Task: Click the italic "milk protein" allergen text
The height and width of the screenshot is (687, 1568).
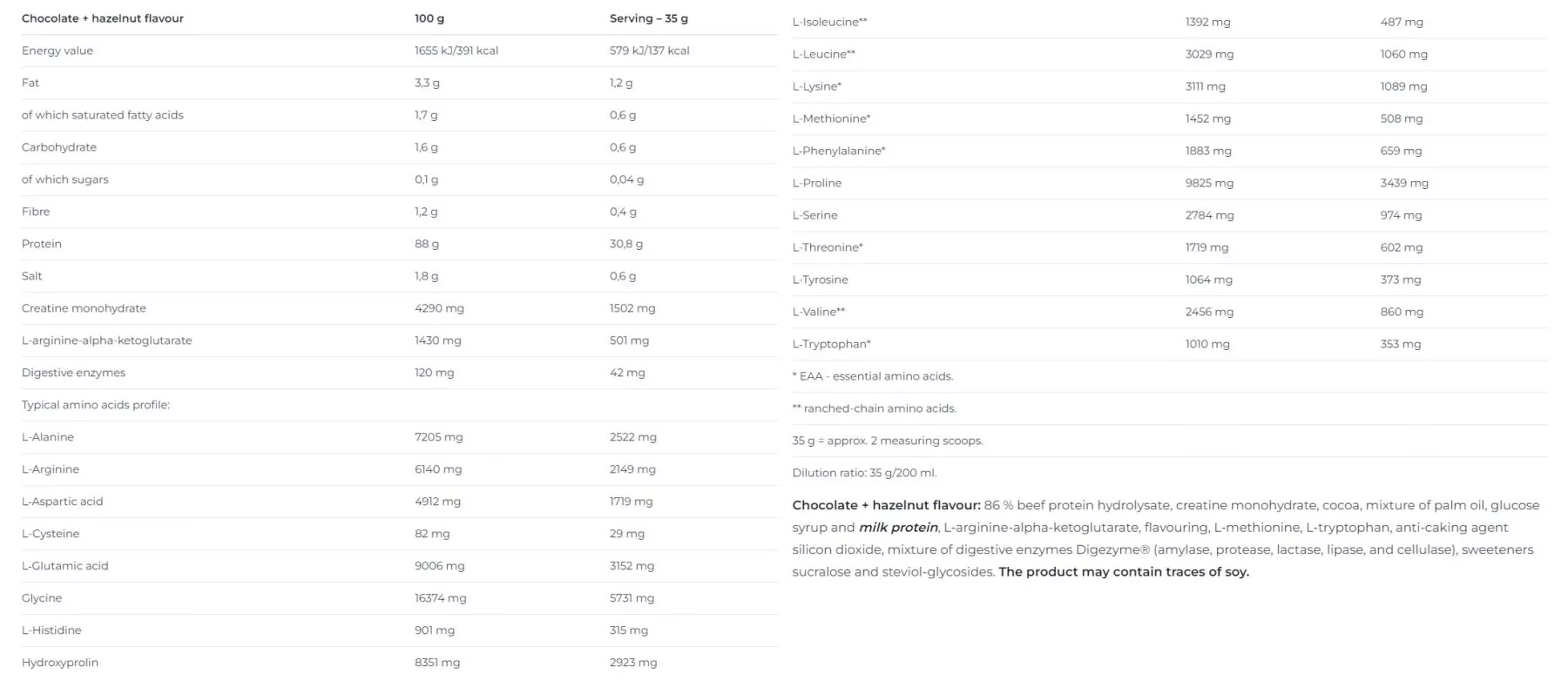Action: coord(898,528)
